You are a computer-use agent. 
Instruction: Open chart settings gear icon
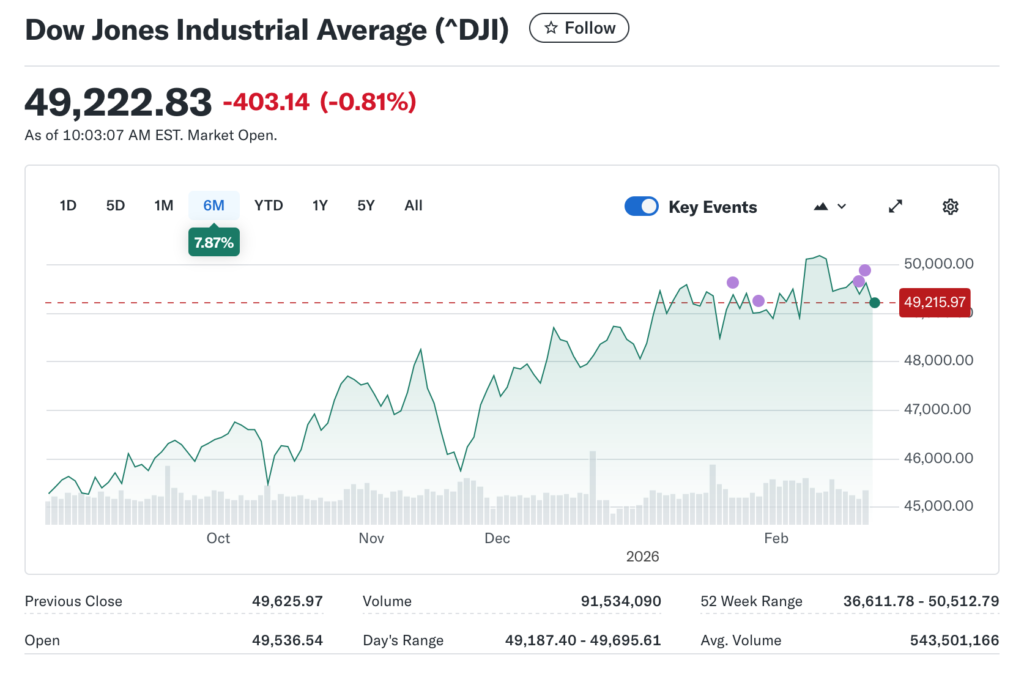coord(950,206)
